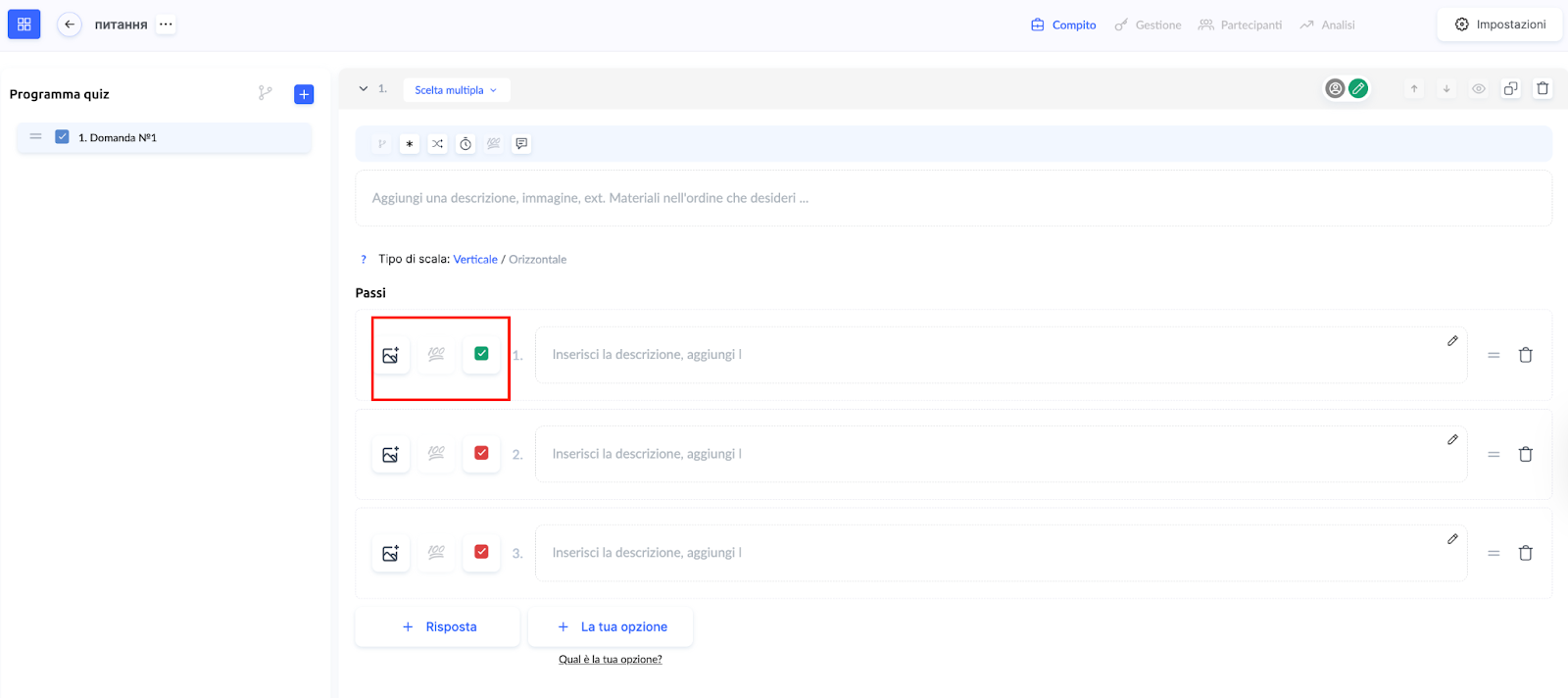Toggle the red checkbox on answer 2
The width and height of the screenshot is (1568, 698).
pos(481,453)
